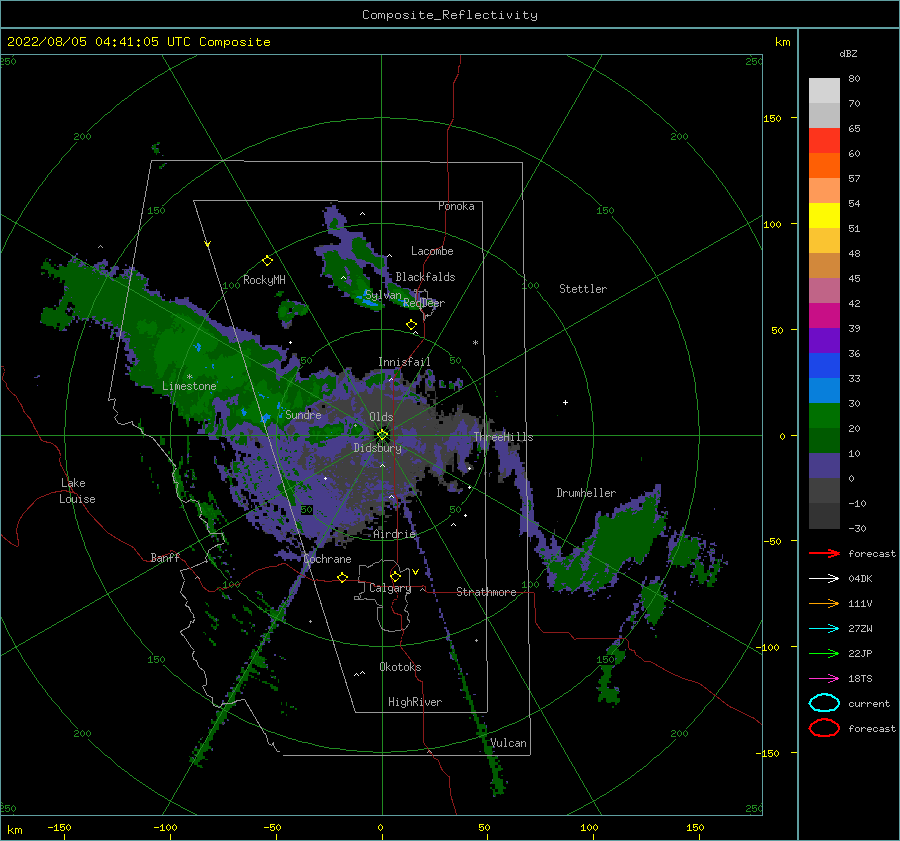900x841 pixels.
Task: Click the Ponoka city label
Action: [456, 206]
